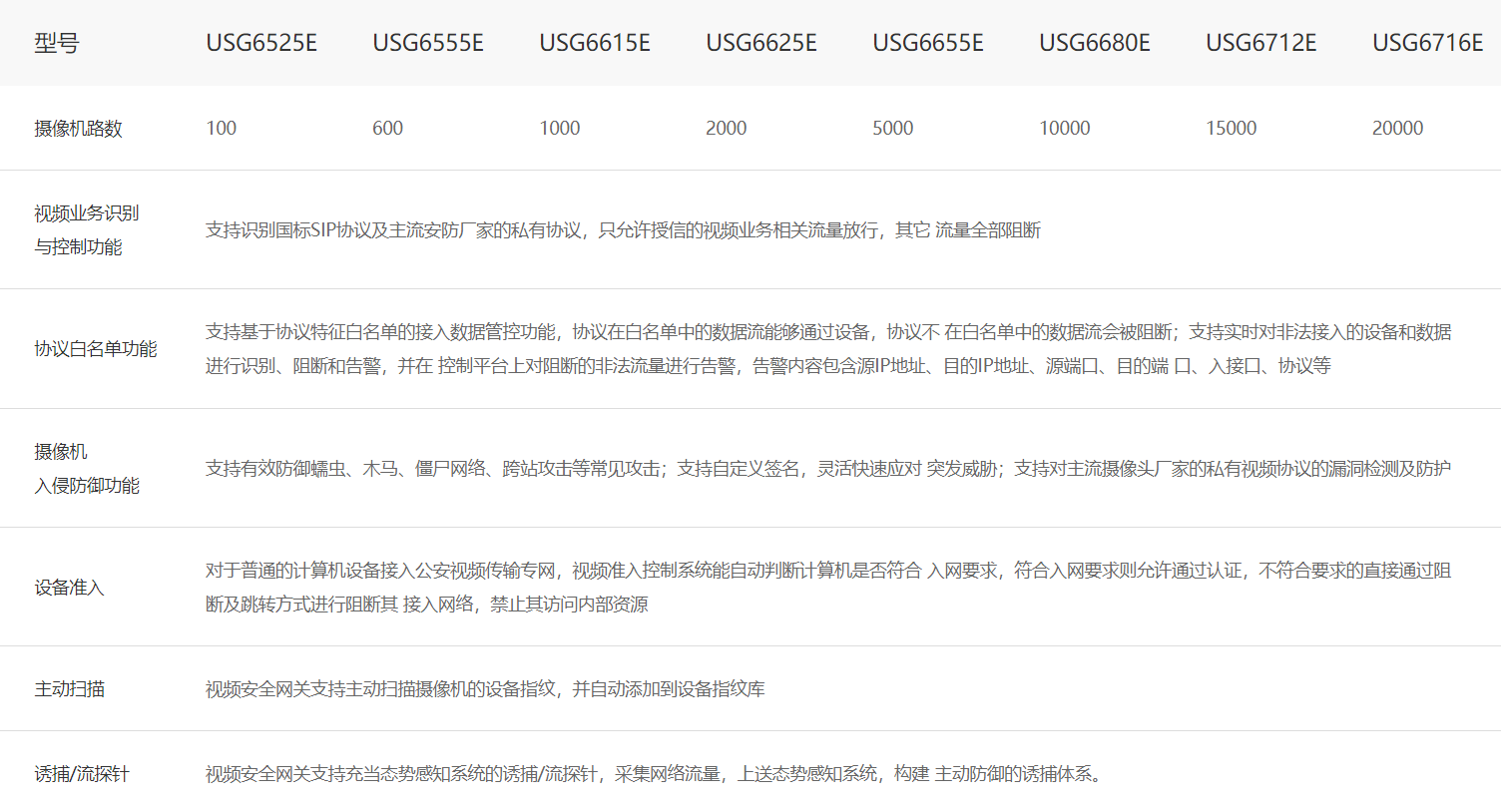Select the 20000 camera count value
Viewport: 1502px width, 812px height.
1397,129
